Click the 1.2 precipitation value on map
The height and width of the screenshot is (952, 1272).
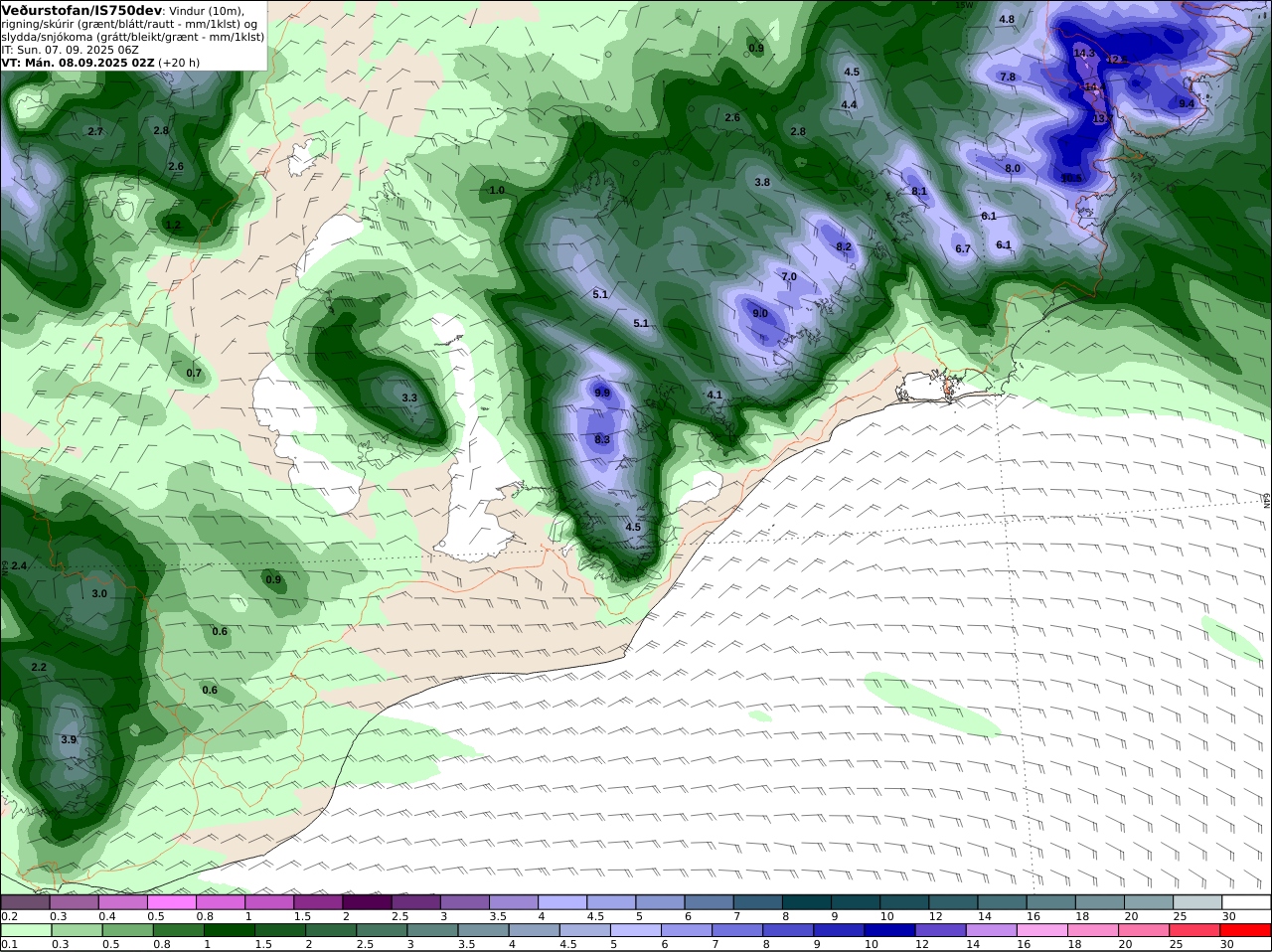(173, 226)
